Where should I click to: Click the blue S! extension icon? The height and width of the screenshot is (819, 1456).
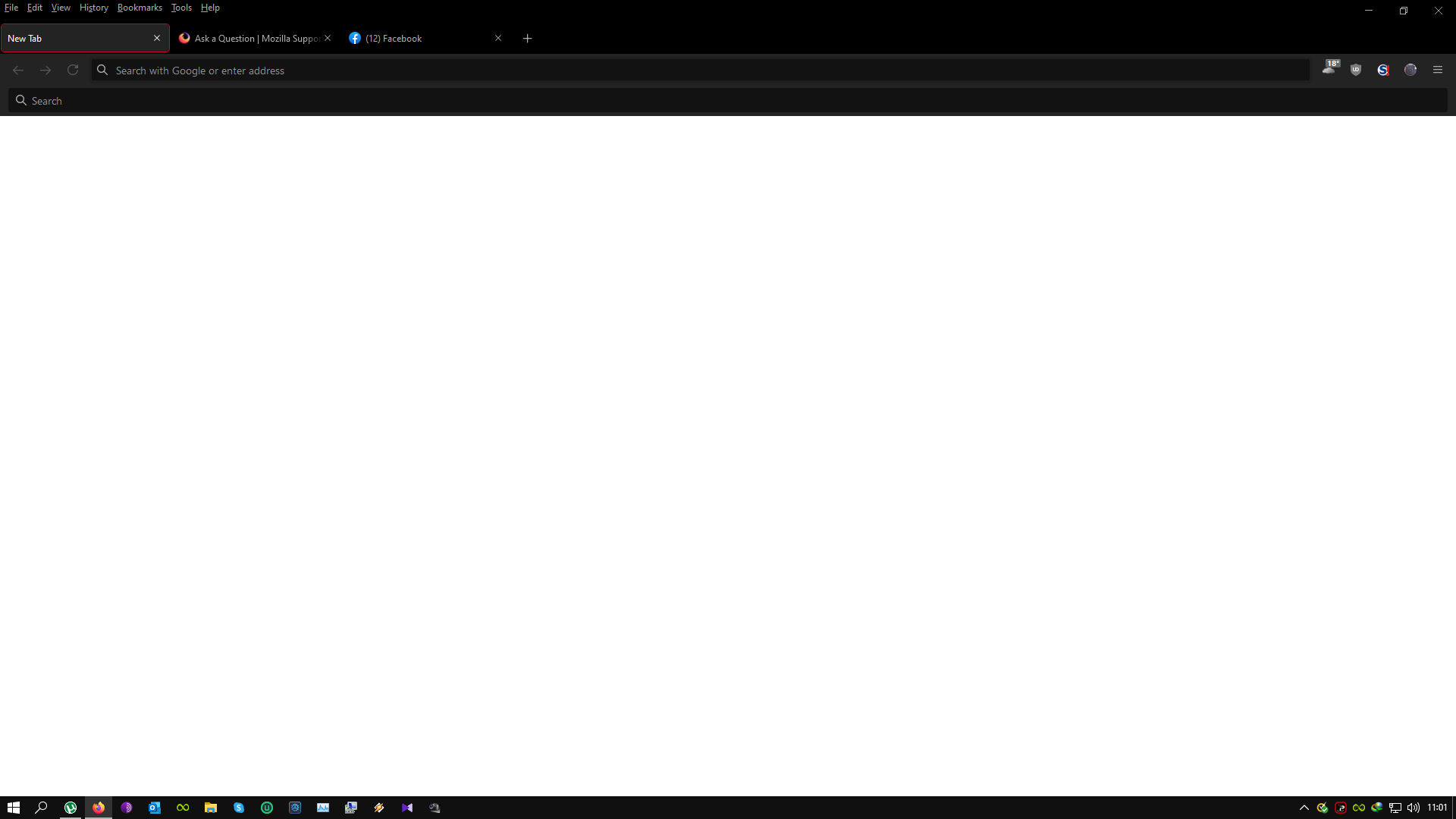pyautogui.click(x=1383, y=70)
